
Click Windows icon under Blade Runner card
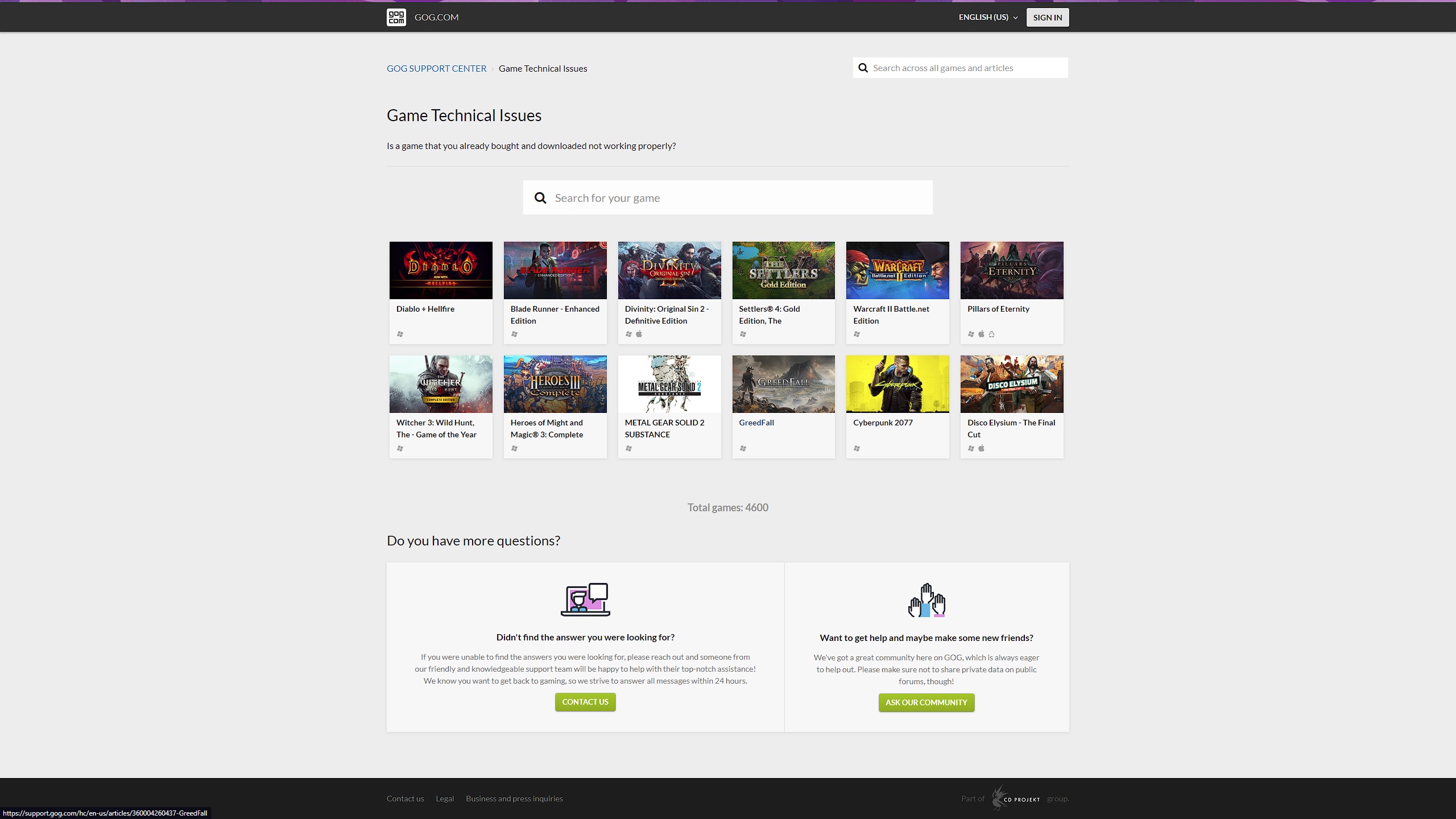pos(514,334)
